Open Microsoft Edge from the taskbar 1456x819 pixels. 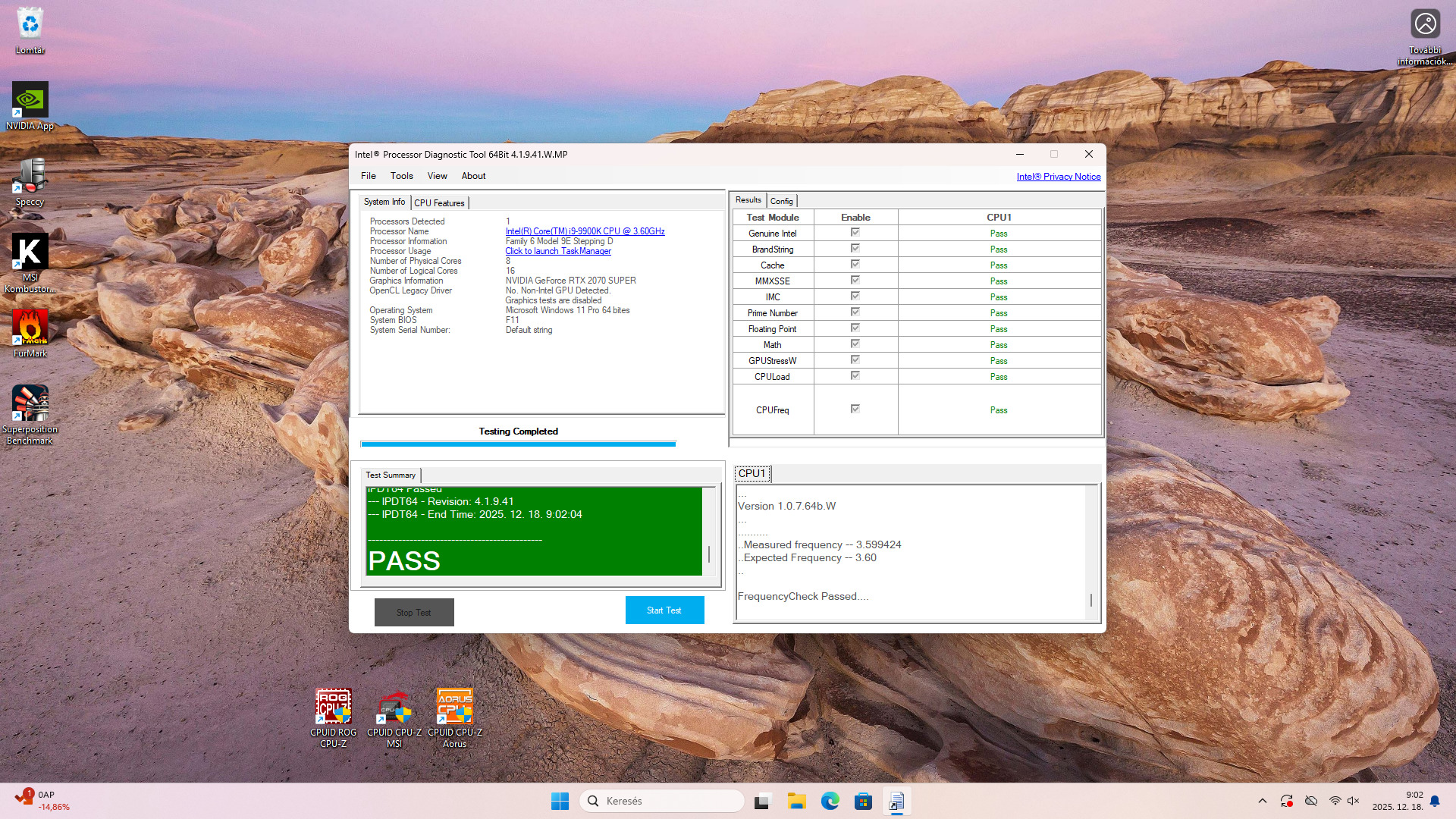830,801
